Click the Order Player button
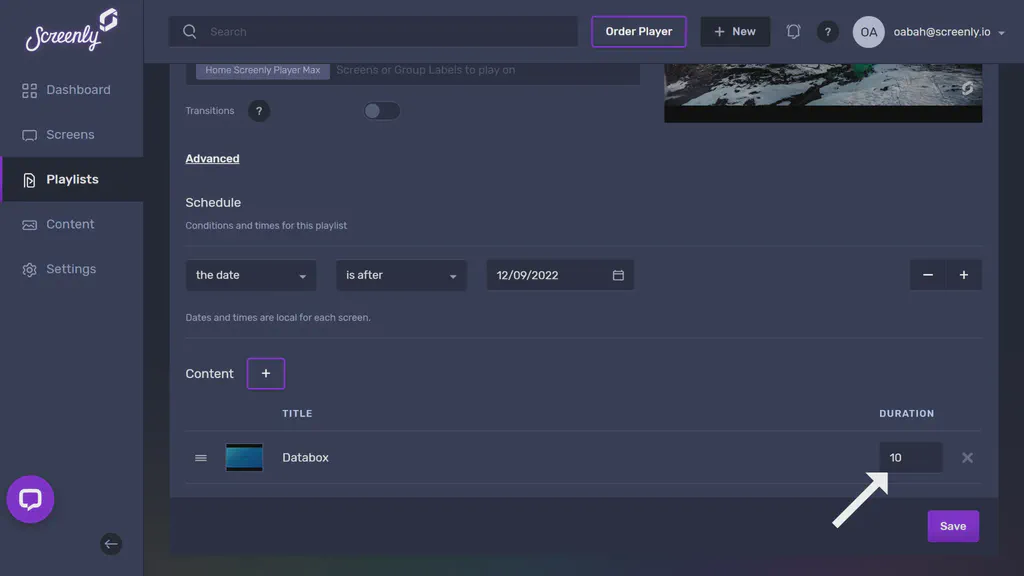The height and width of the screenshot is (576, 1024). pyautogui.click(x=639, y=31)
